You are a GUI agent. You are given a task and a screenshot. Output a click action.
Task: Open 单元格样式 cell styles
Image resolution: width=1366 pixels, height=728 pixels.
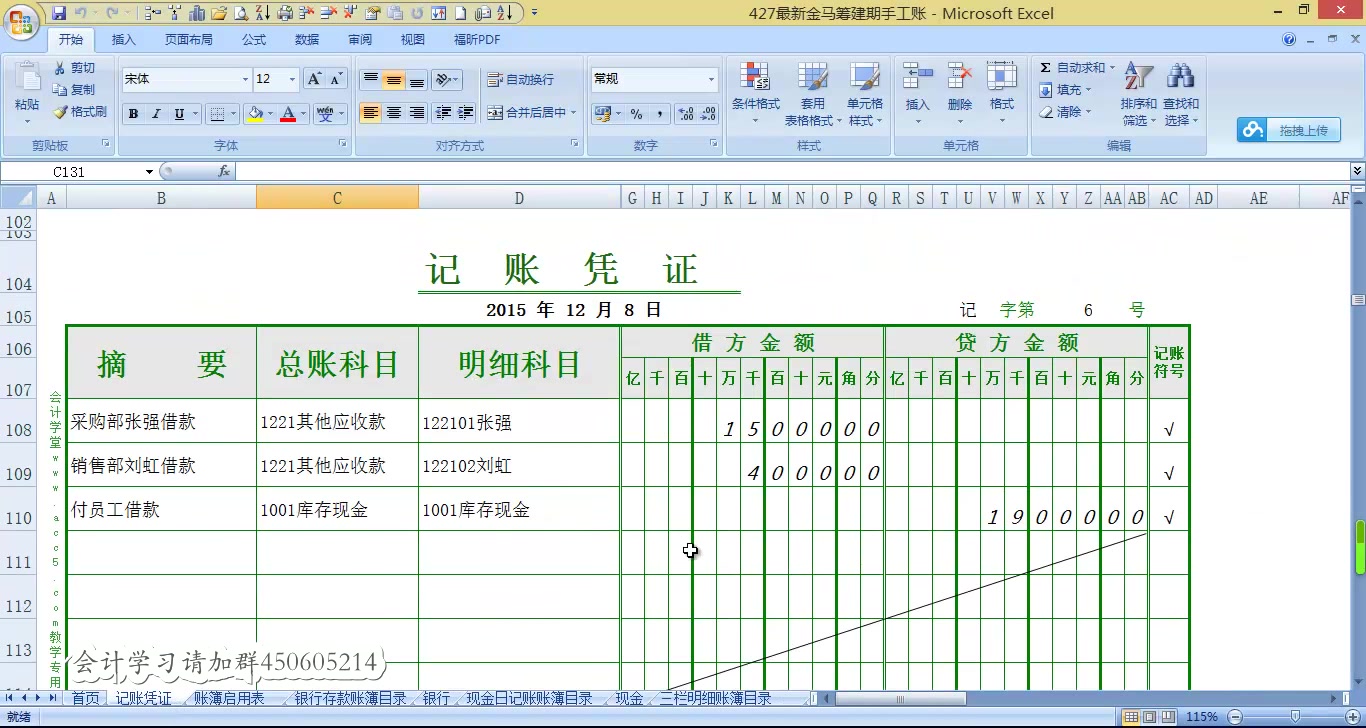[865, 94]
